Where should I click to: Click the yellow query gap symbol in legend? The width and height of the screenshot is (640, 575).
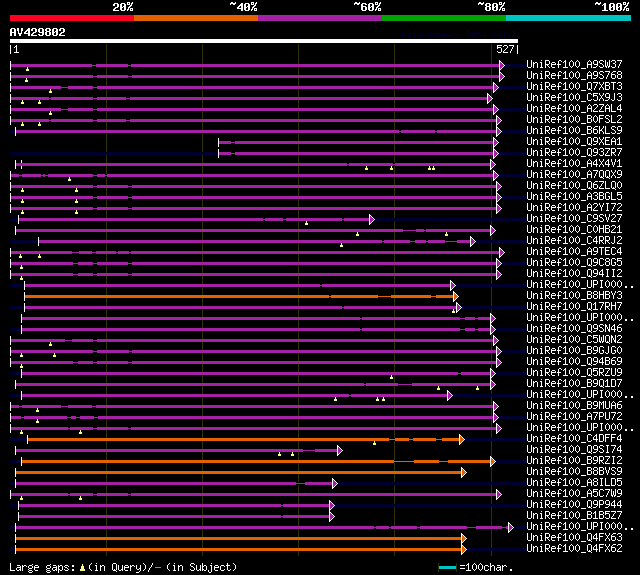(82, 567)
